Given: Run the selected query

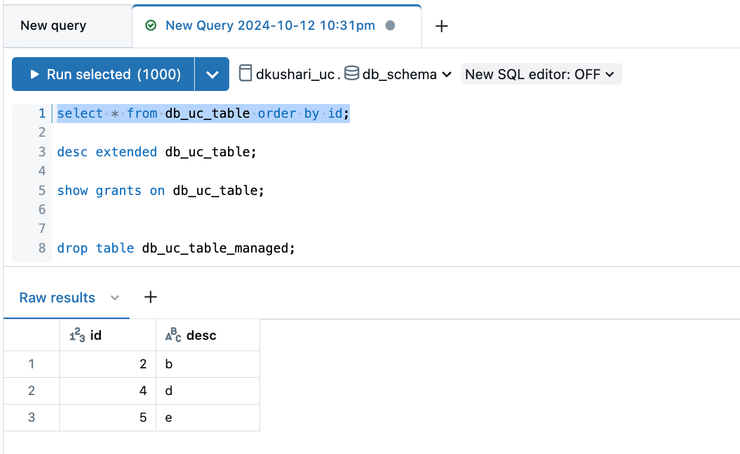Looking at the screenshot, I should click(x=103, y=74).
